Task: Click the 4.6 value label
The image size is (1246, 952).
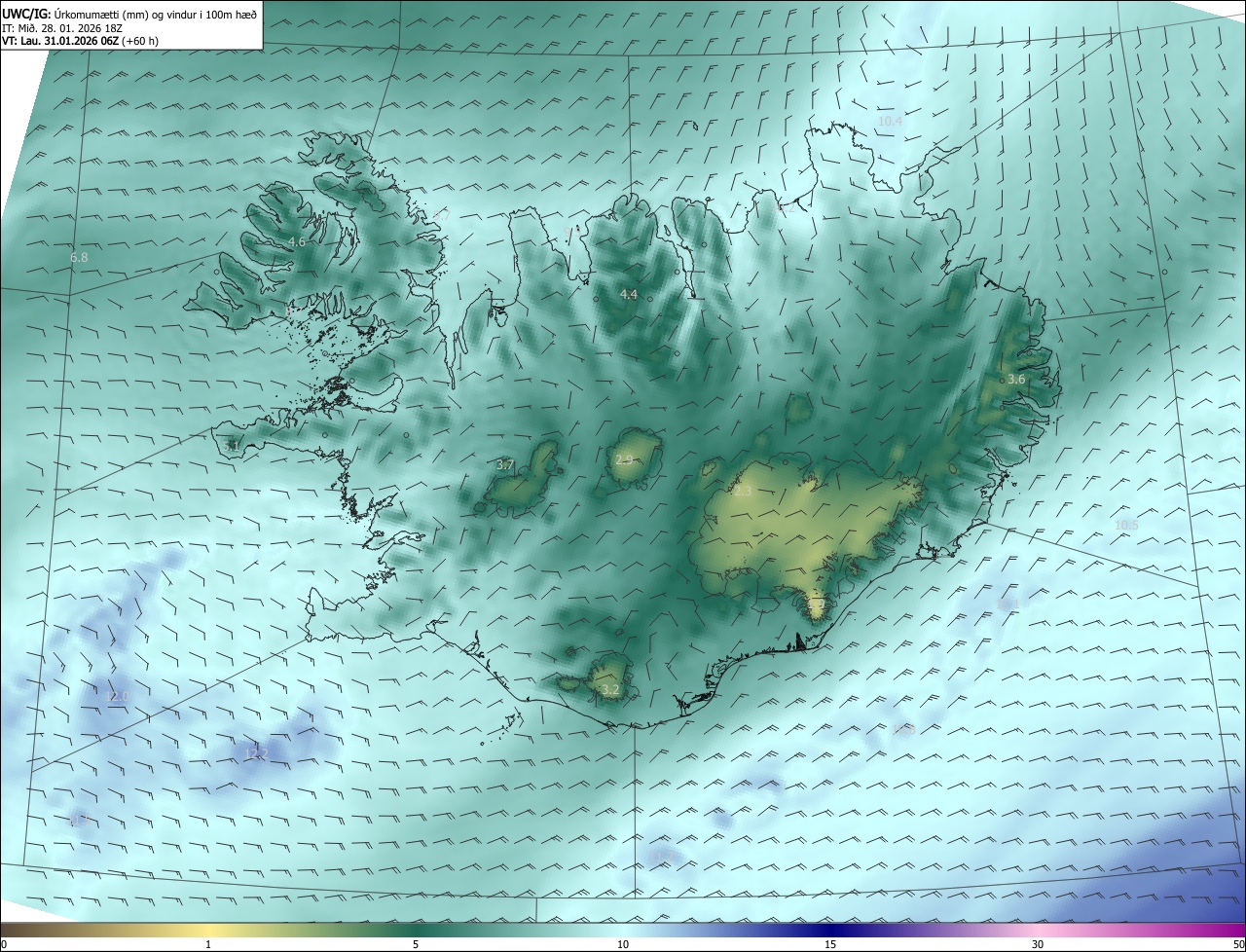Action: coord(297,241)
